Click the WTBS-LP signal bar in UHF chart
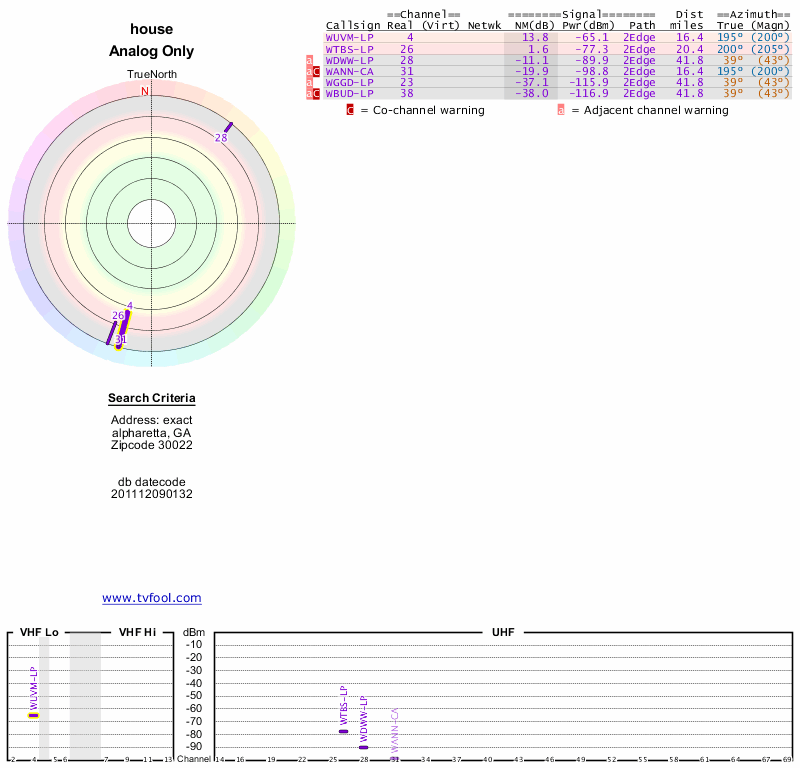This screenshot has width=800, height=768. point(343,731)
